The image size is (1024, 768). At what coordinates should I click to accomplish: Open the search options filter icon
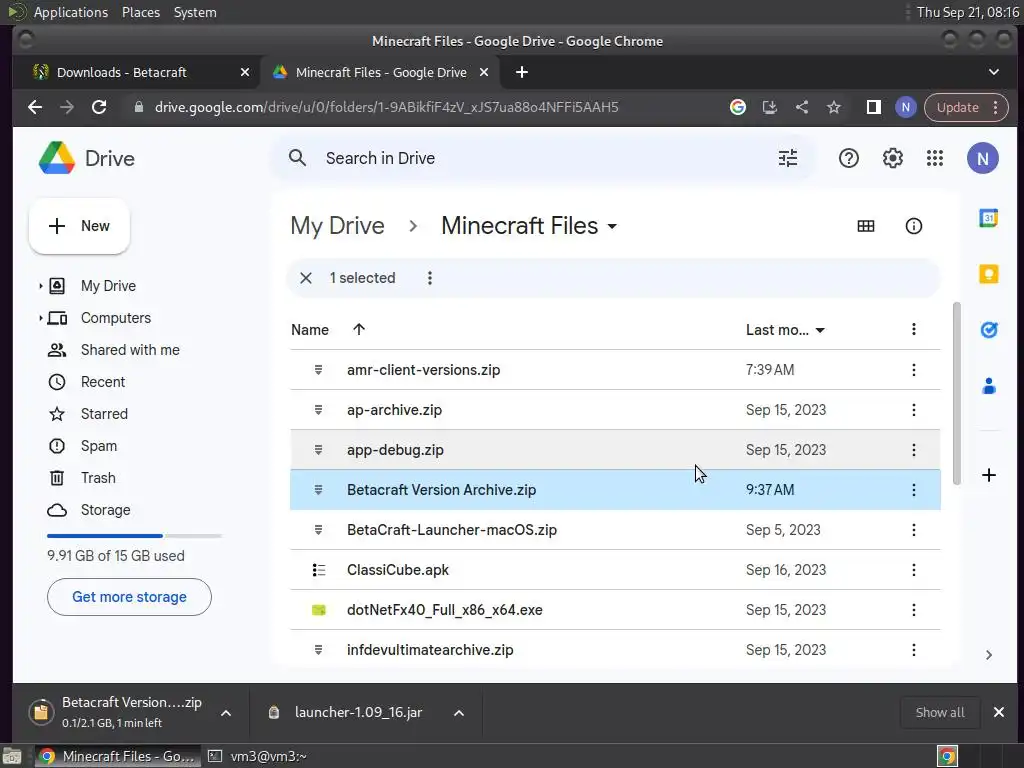tap(788, 158)
